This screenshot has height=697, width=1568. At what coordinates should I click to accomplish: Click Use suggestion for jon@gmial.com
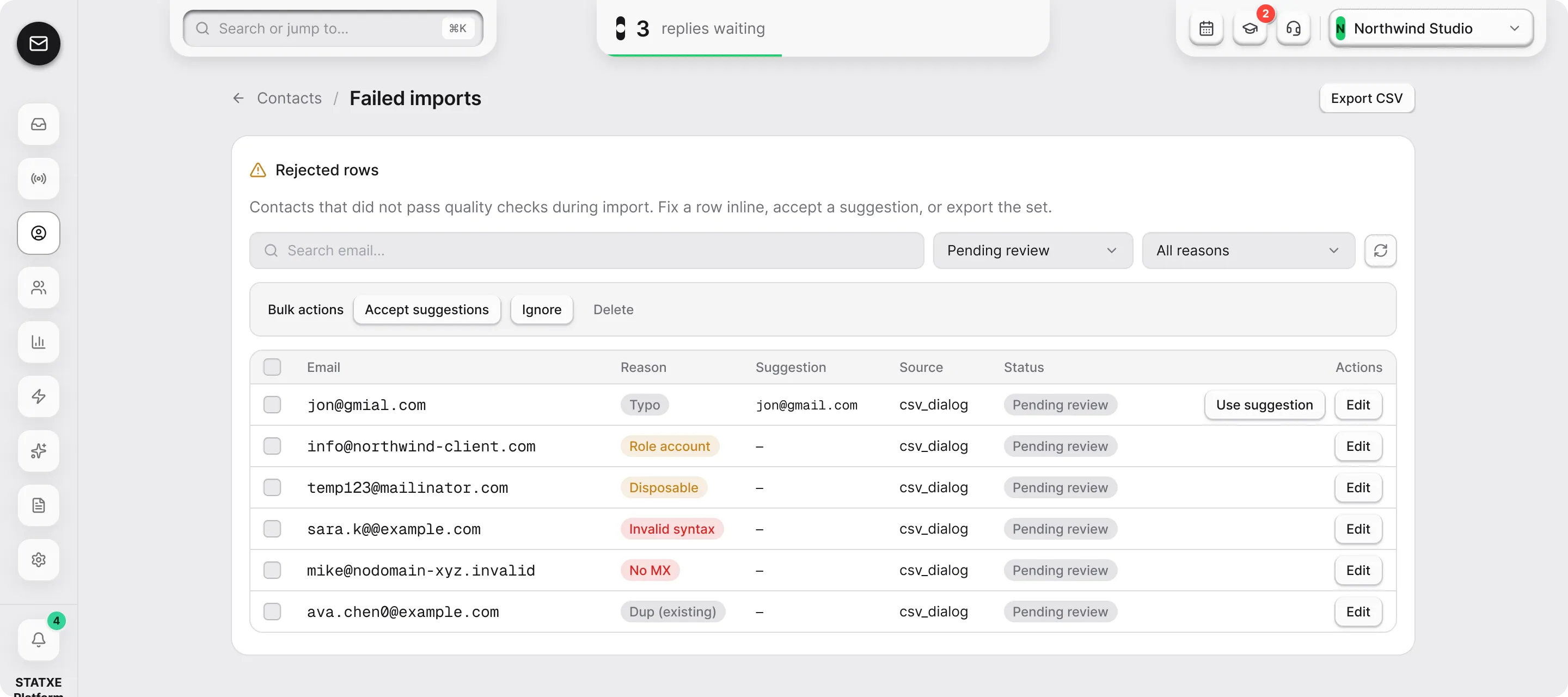click(1264, 405)
